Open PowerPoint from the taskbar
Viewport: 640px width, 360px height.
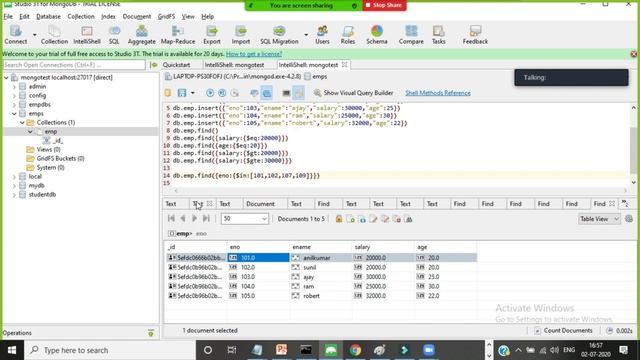(x=281, y=350)
